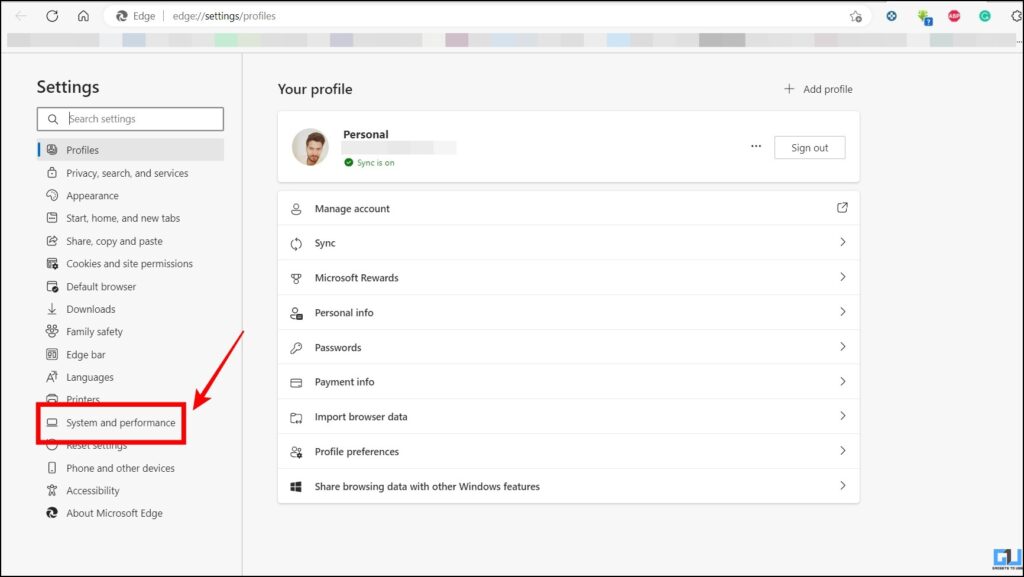This screenshot has width=1024, height=577.
Task: Click into the Search settings field
Action: click(131, 119)
